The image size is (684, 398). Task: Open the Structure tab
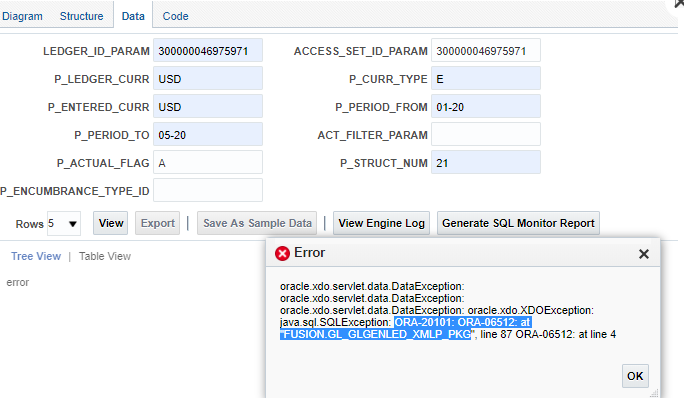coord(82,16)
